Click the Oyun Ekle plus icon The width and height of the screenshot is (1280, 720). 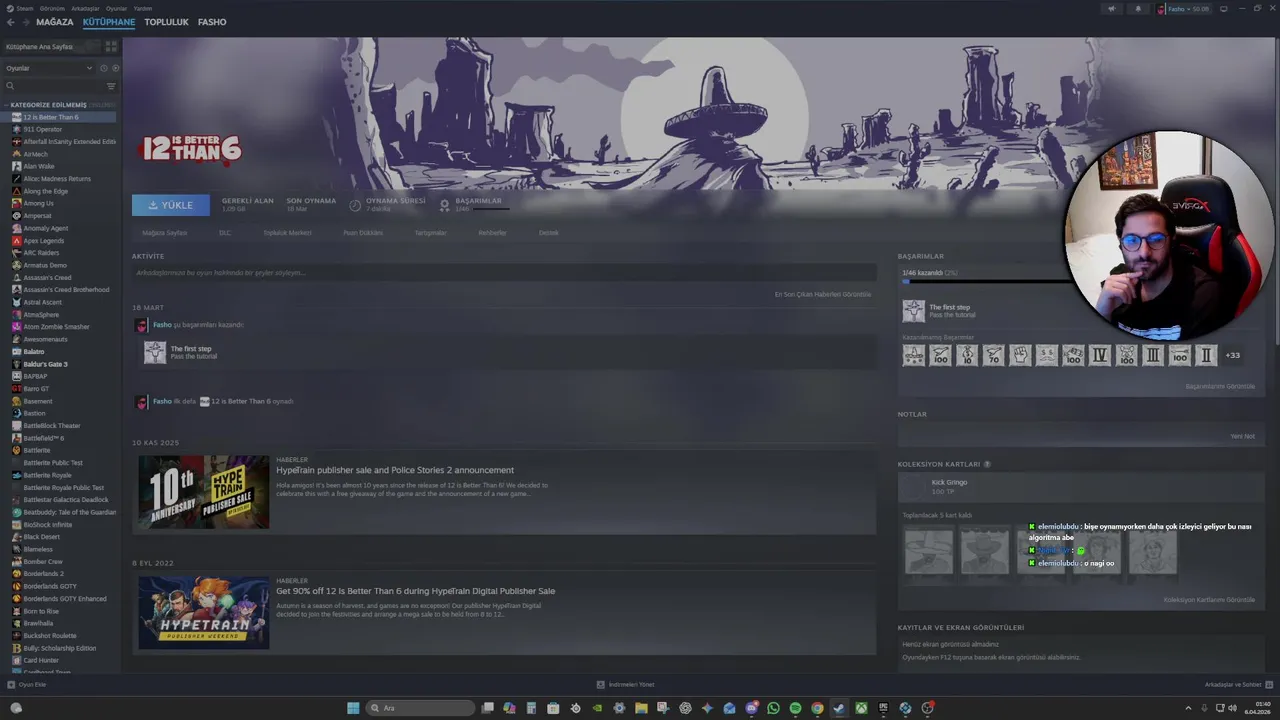[x=11, y=685]
